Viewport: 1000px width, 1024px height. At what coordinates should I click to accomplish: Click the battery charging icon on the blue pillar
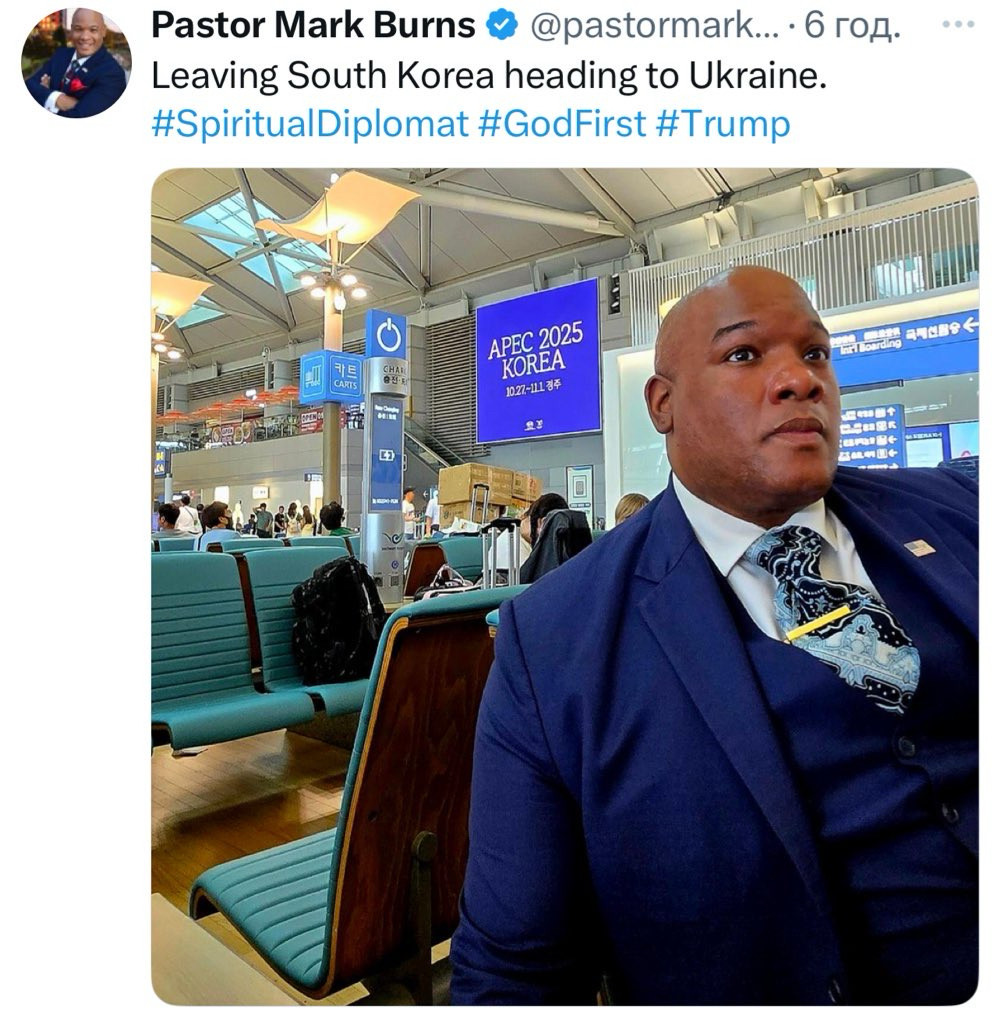tap(387, 455)
